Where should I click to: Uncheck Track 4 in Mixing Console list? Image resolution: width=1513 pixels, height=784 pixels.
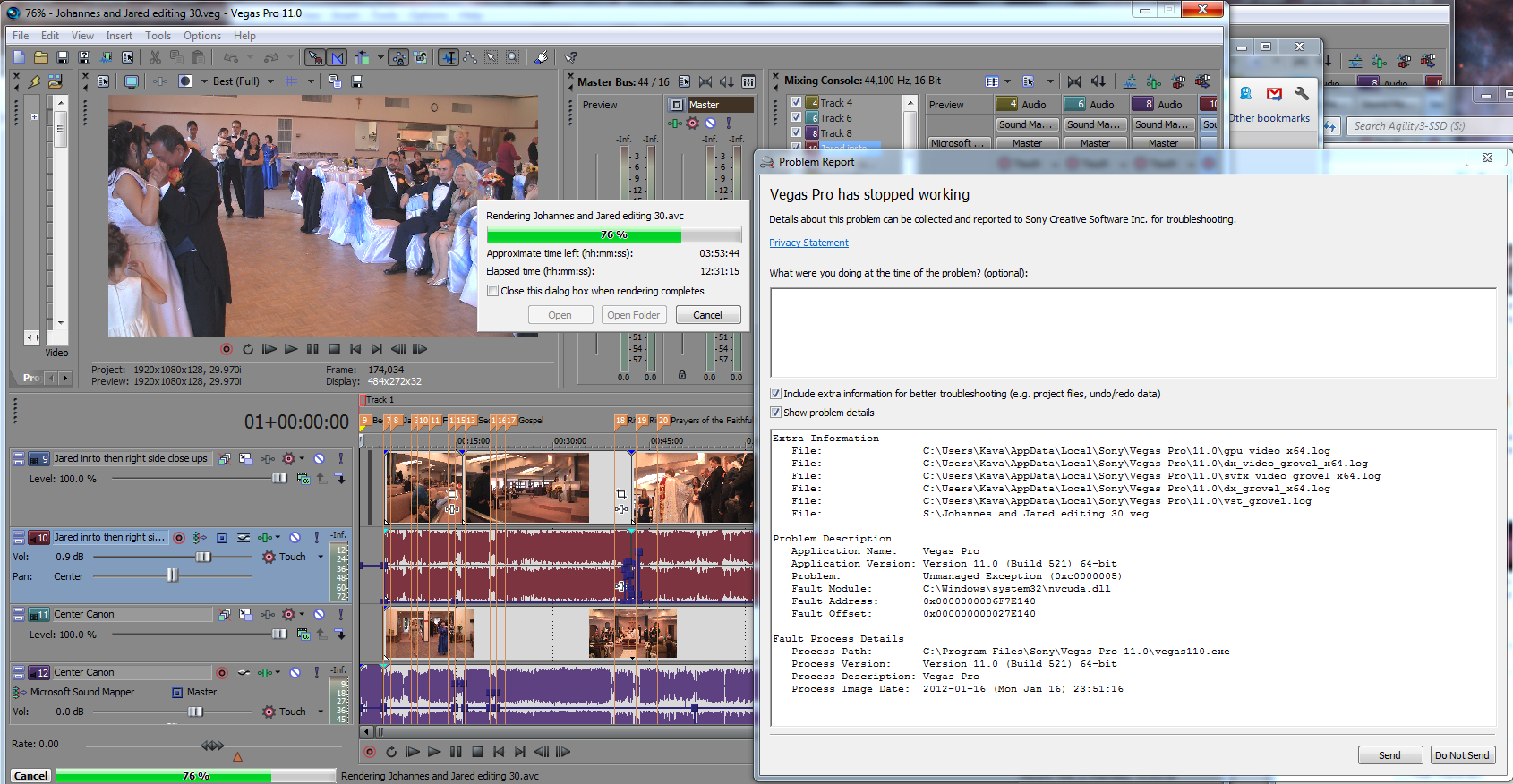tap(796, 102)
